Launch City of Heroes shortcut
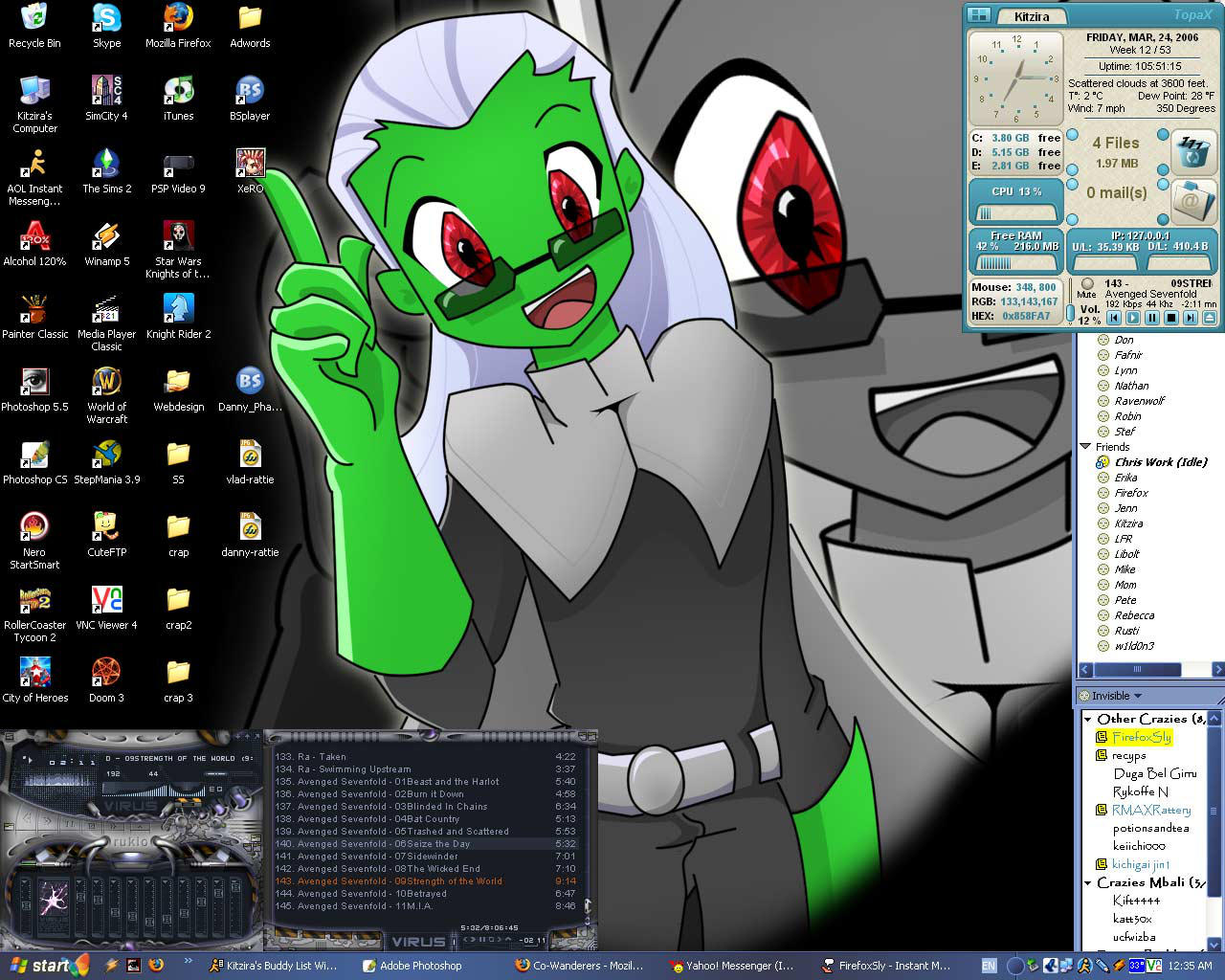1225x980 pixels. click(x=34, y=680)
